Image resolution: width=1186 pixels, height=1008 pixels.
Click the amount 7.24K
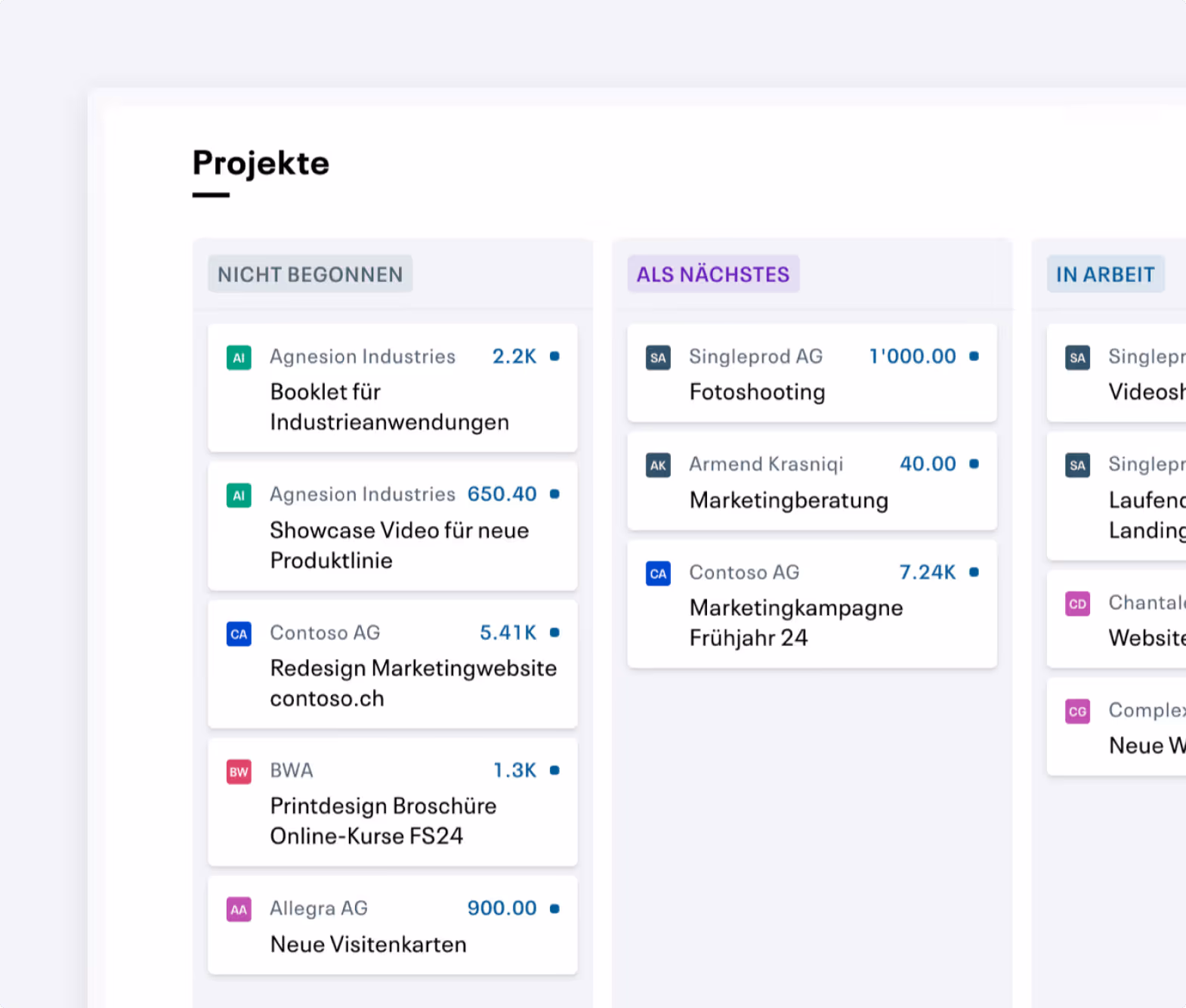(928, 572)
